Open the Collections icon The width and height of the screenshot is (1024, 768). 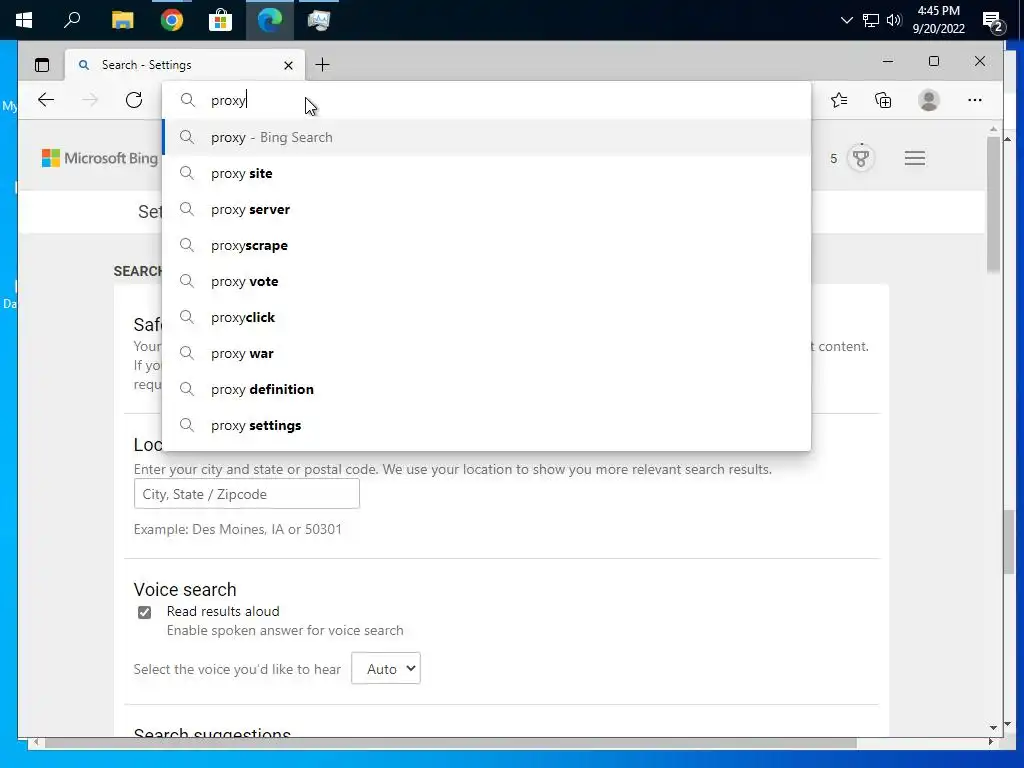coord(883,100)
